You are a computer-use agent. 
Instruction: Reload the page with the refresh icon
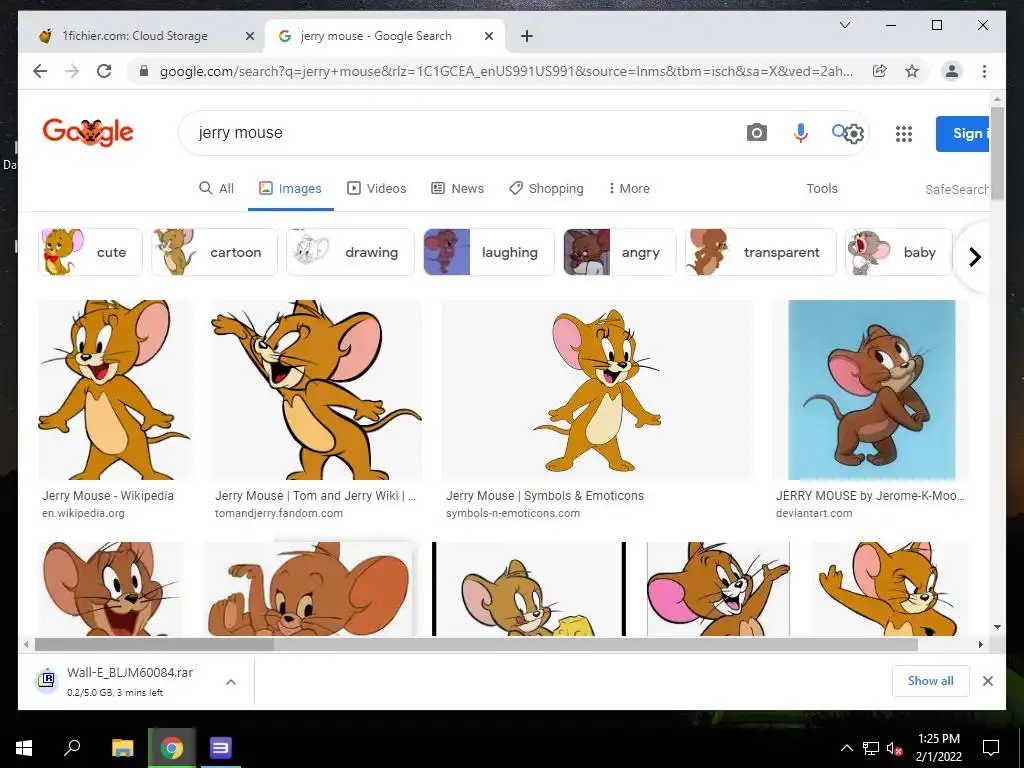point(104,71)
